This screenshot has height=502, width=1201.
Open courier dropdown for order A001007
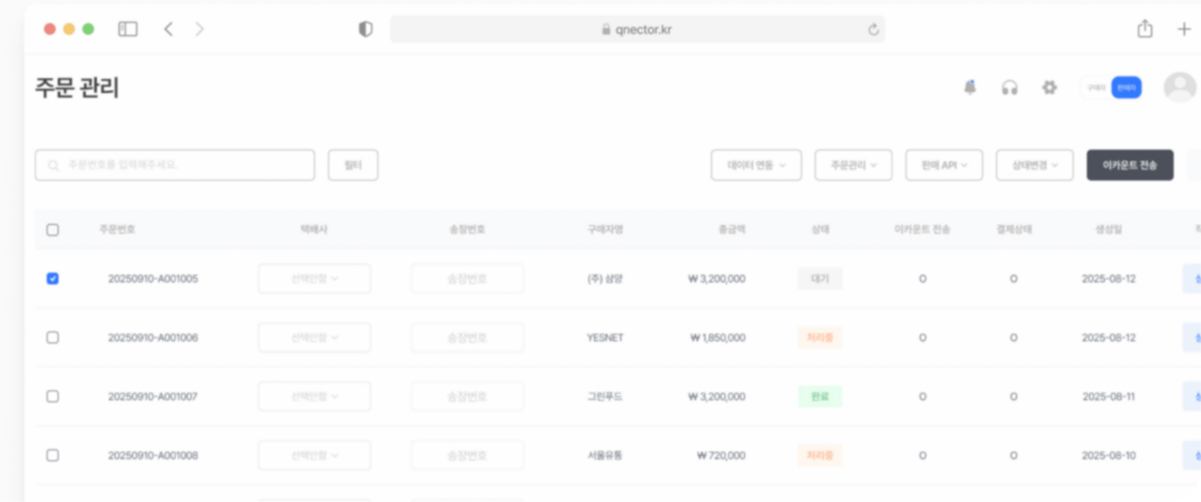pos(314,397)
